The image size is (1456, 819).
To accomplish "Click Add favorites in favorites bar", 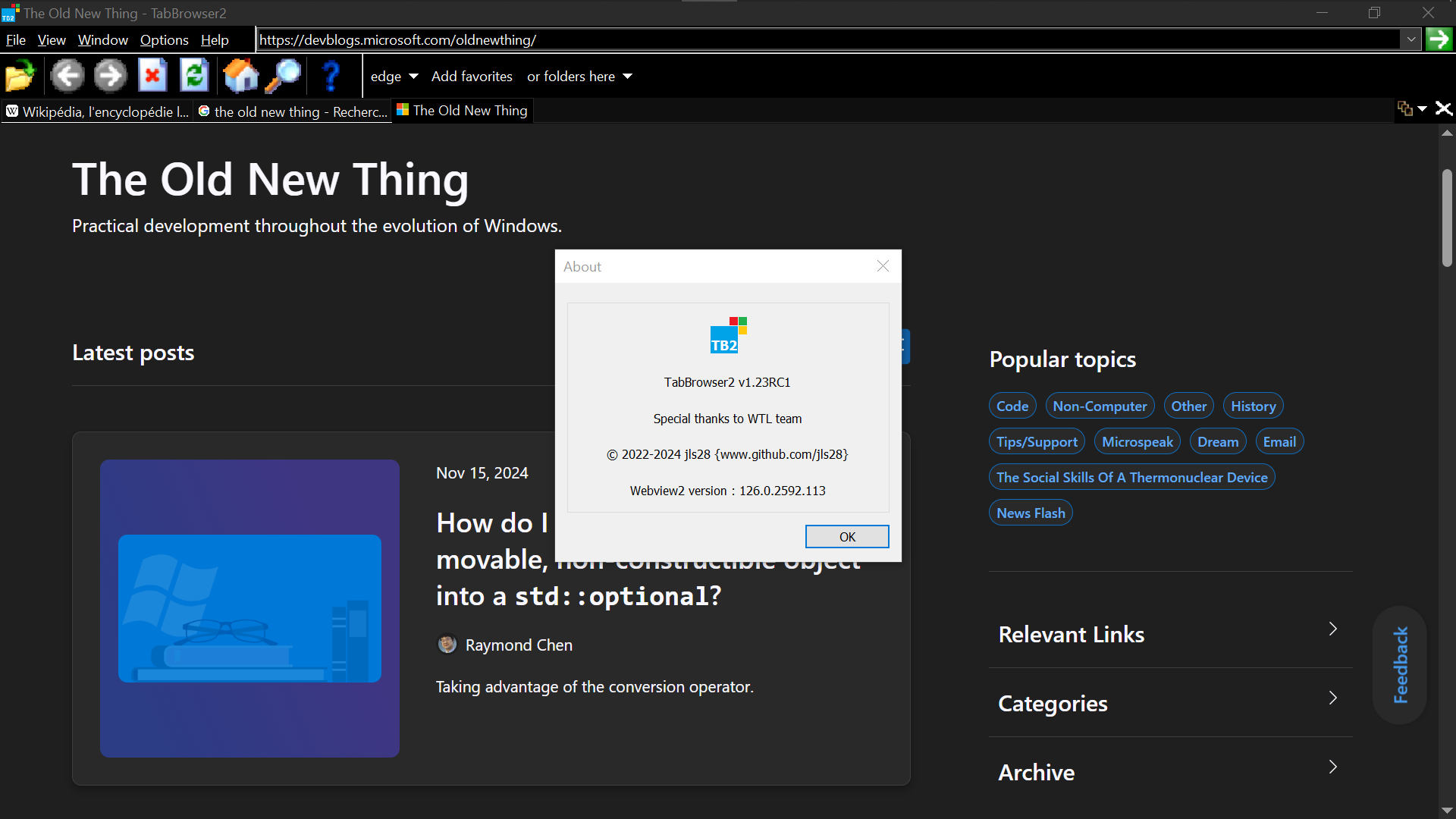I will click(472, 77).
